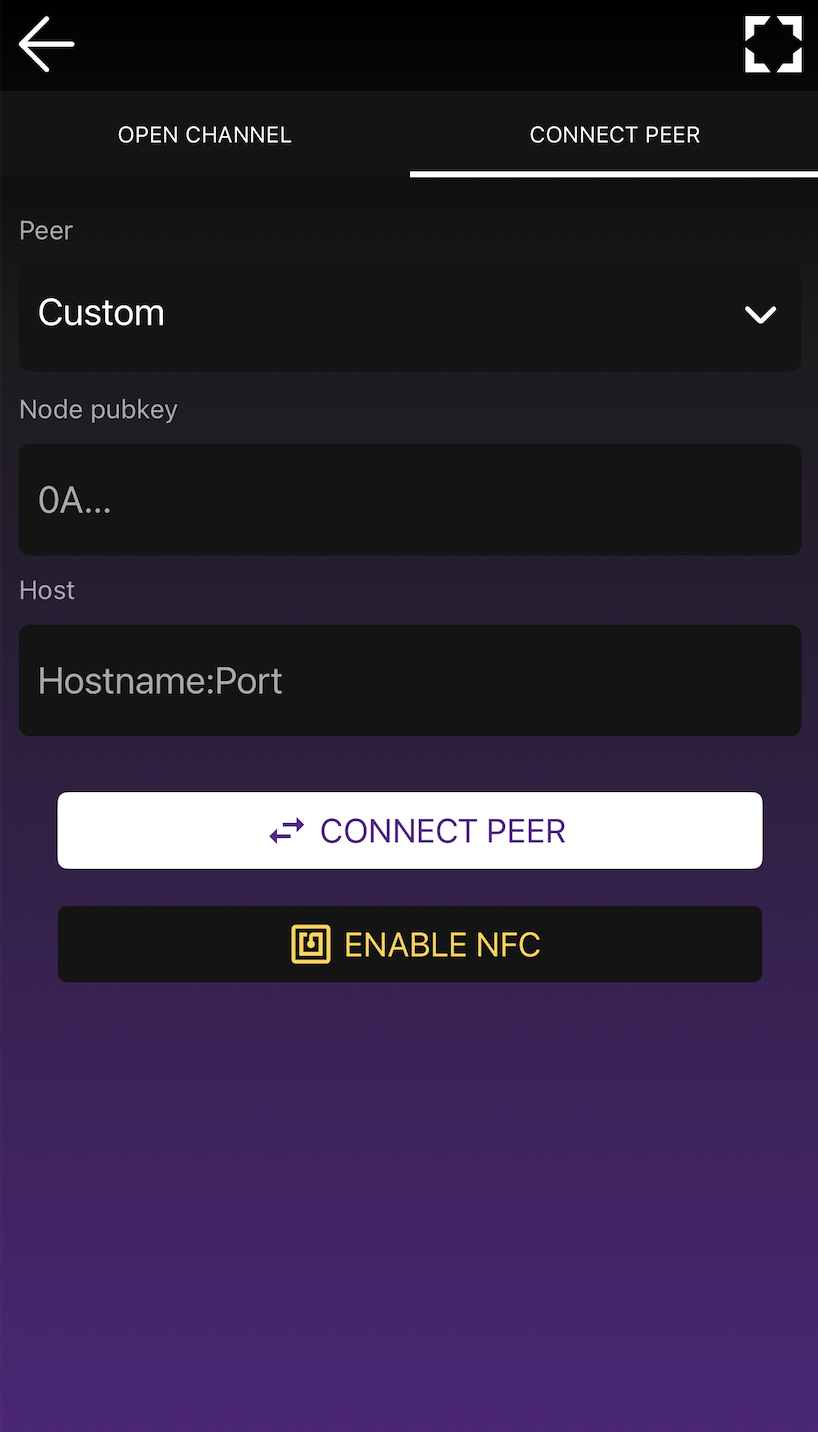Tap the yellow NFC chip icon
The width and height of the screenshot is (818, 1432).
point(311,944)
